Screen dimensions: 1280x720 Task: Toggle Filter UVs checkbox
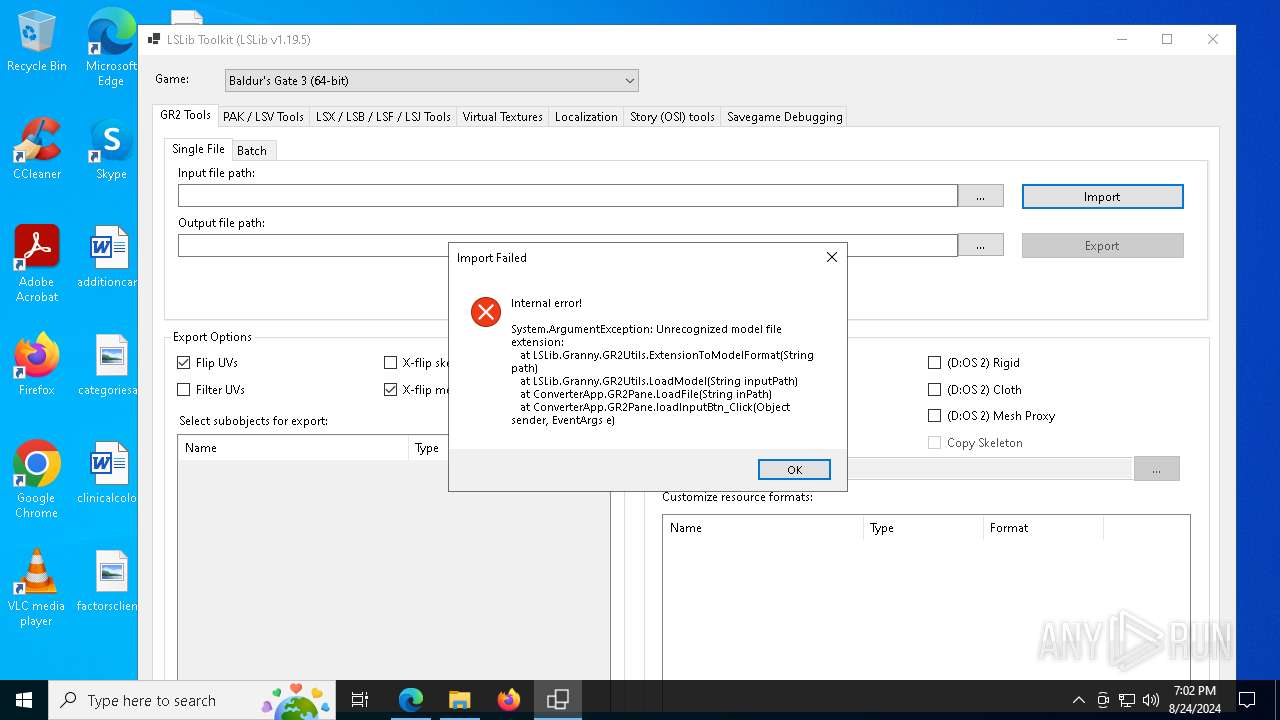point(183,390)
